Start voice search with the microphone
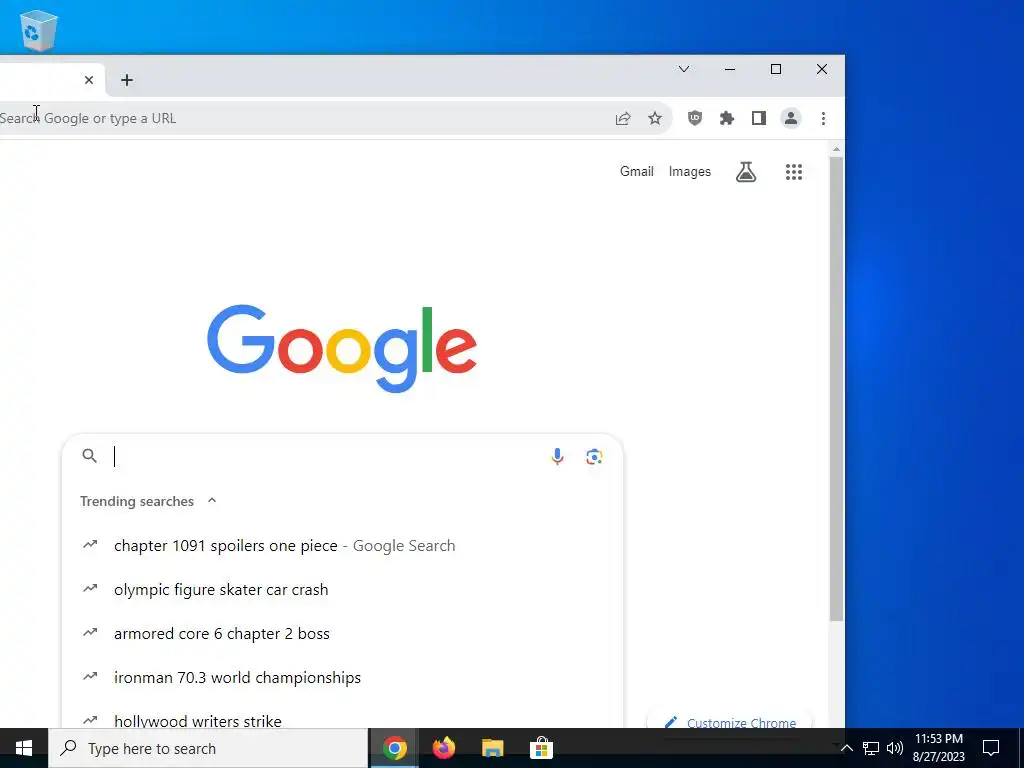This screenshot has height=768, width=1024. coord(557,456)
